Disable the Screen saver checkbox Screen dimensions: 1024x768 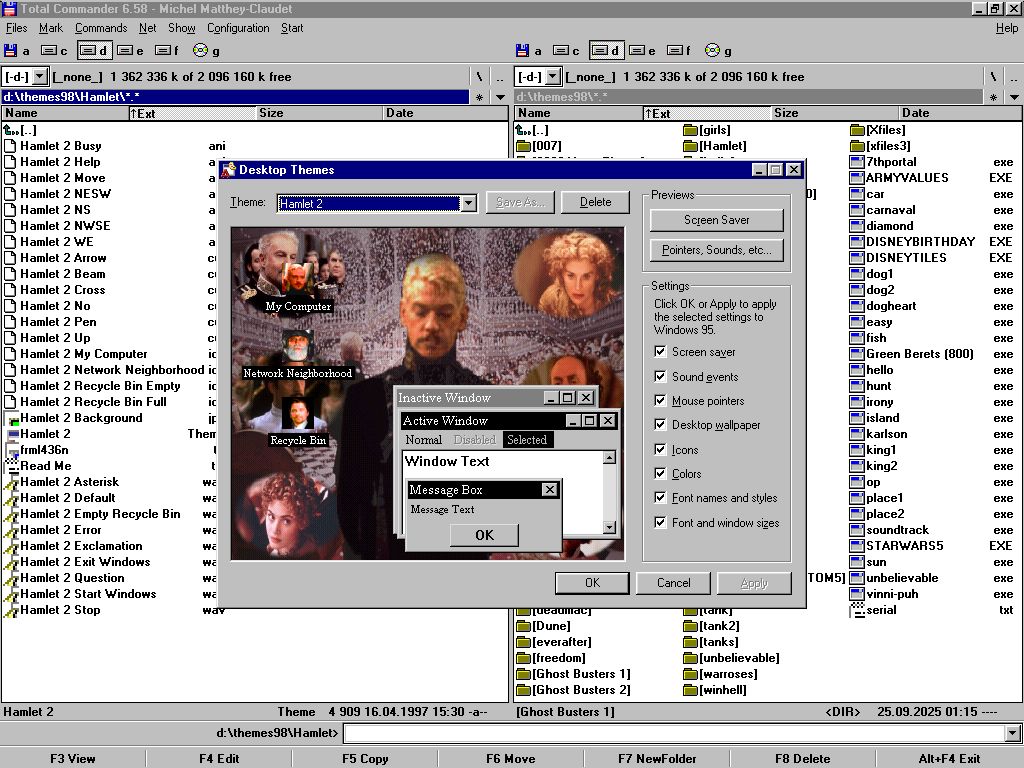click(x=660, y=352)
